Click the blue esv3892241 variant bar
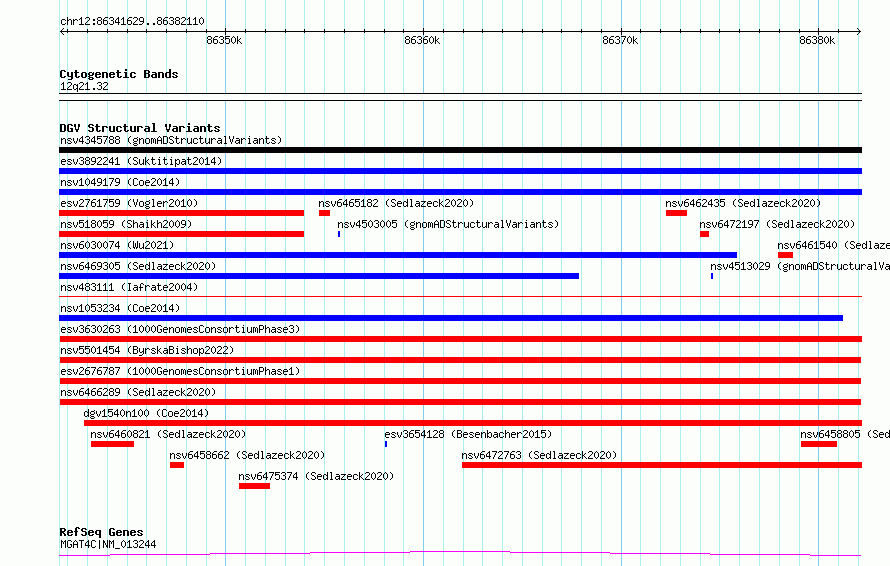The image size is (890, 566). (460, 171)
